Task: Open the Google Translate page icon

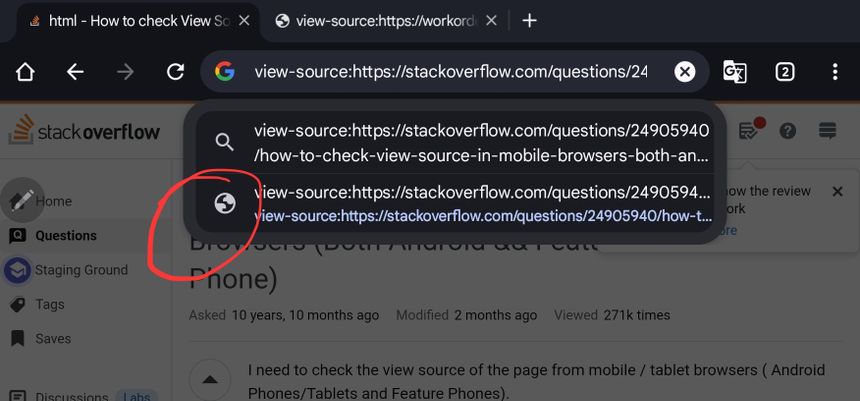Action: click(x=735, y=72)
